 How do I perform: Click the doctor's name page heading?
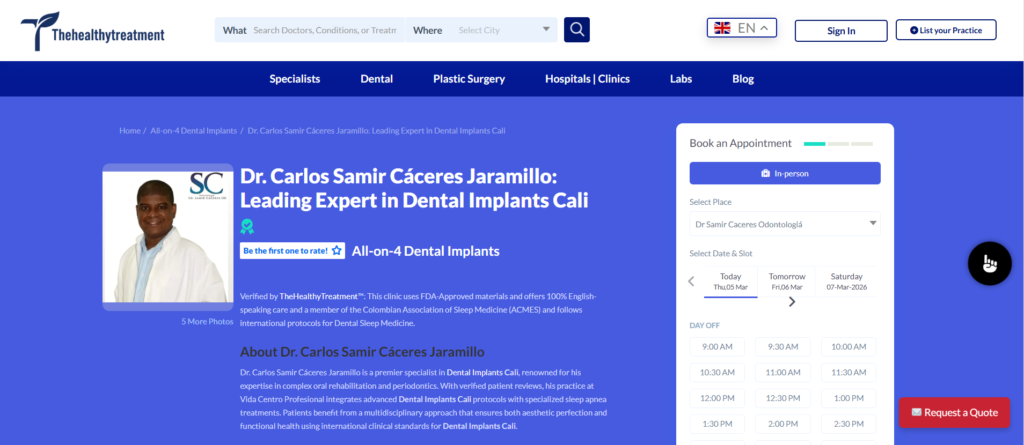tap(414, 188)
